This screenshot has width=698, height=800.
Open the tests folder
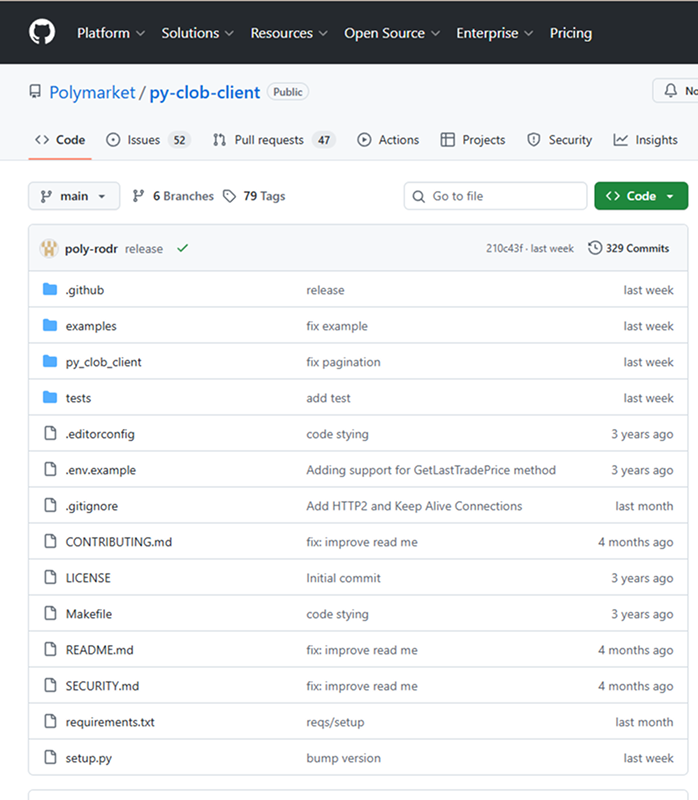[78, 398]
